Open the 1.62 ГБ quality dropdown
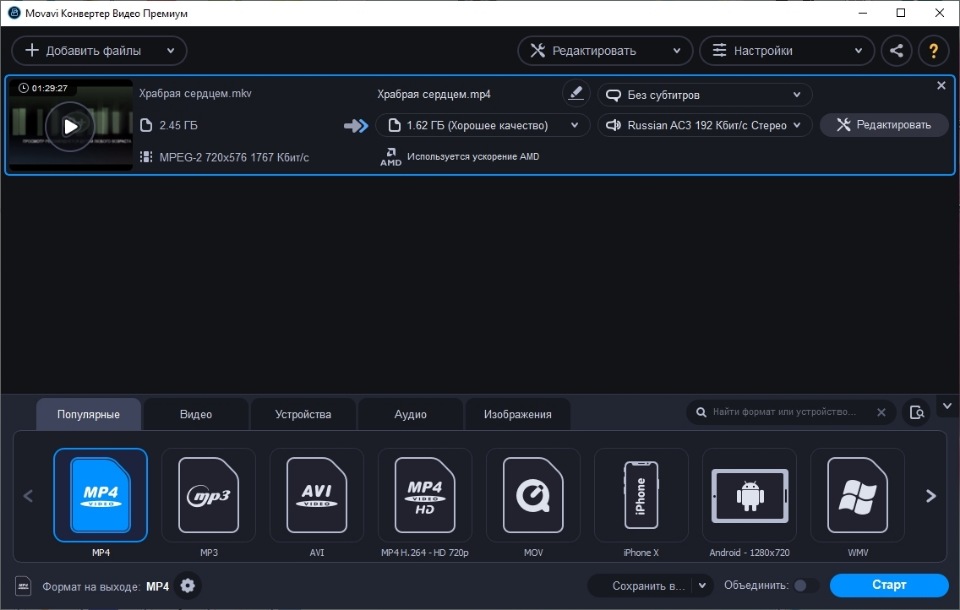 point(479,126)
